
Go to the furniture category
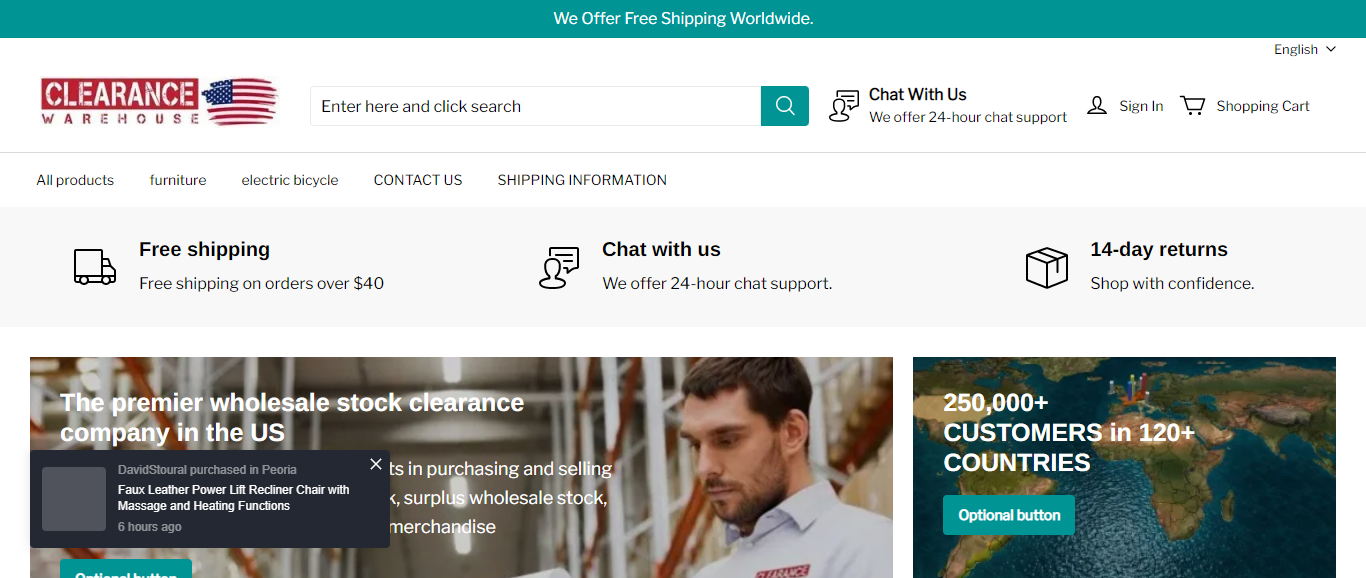tap(178, 180)
